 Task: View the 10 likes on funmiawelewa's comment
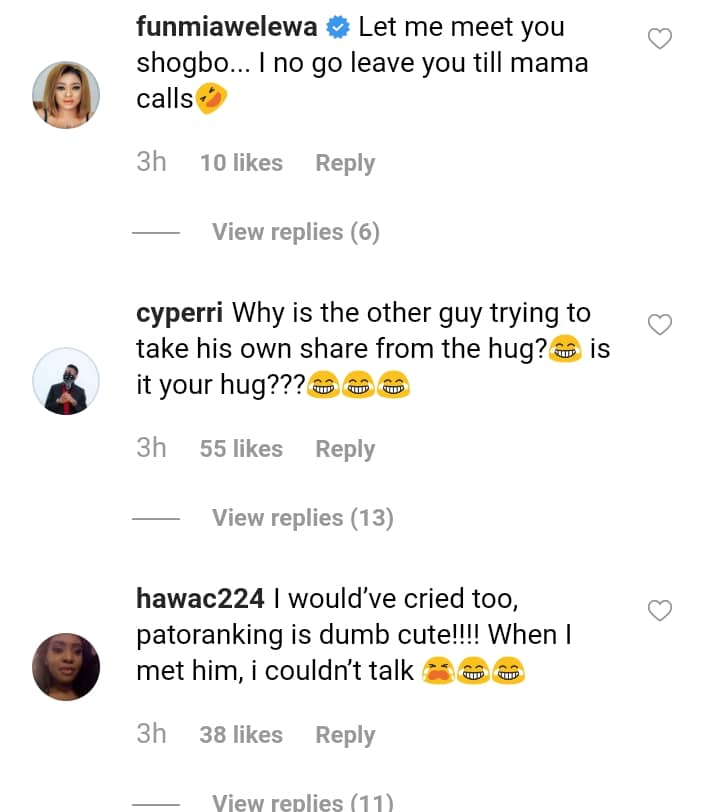pos(241,163)
